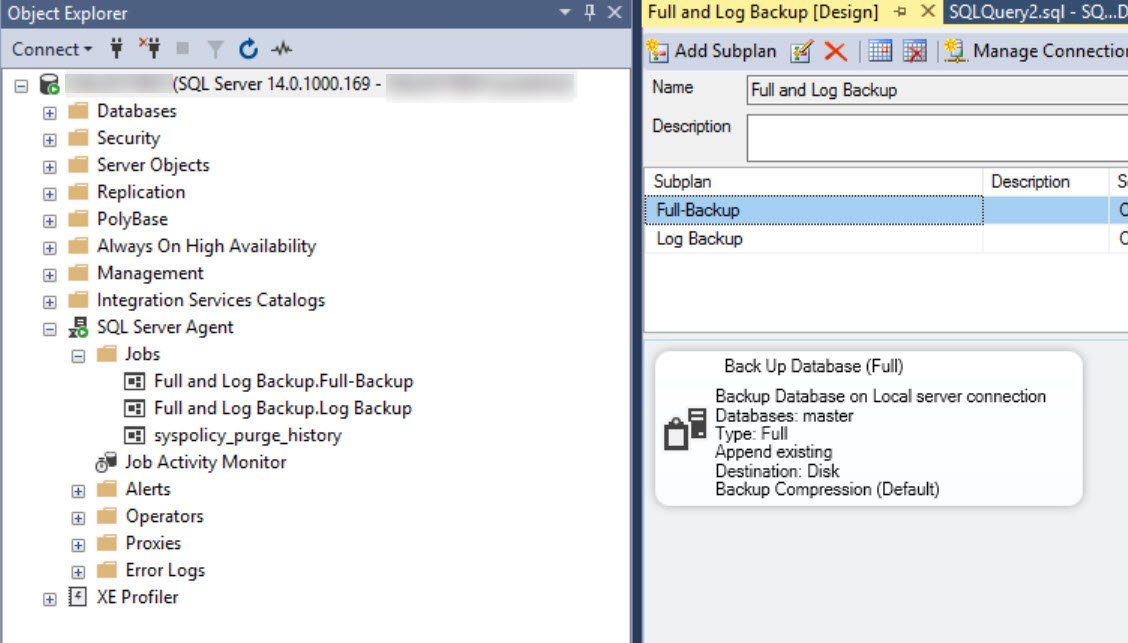Click the job icon beside syspolicy_purge_history
Viewport: 1128px width, 643px height.
pyautogui.click(x=135, y=435)
